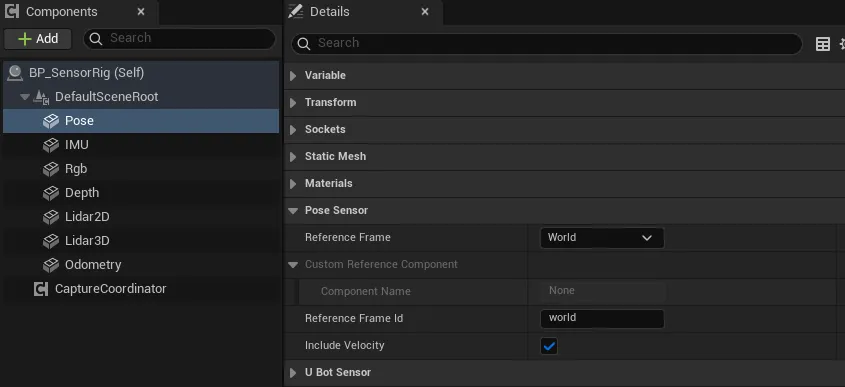
Task: Select the Lidar2D component label
Action: pos(87,217)
